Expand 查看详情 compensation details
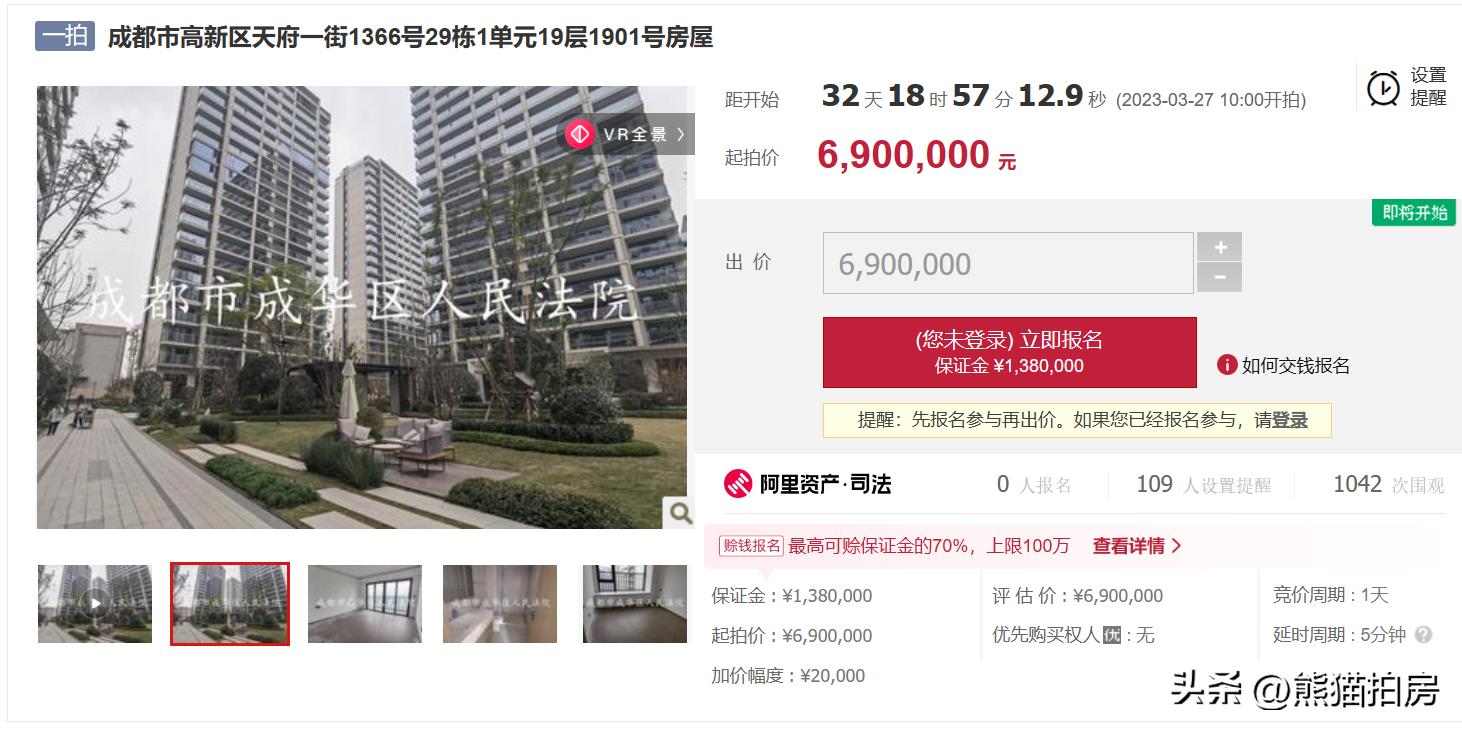Image resolution: width=1462 pixels, height=729 pixels. pos(1137,546)
